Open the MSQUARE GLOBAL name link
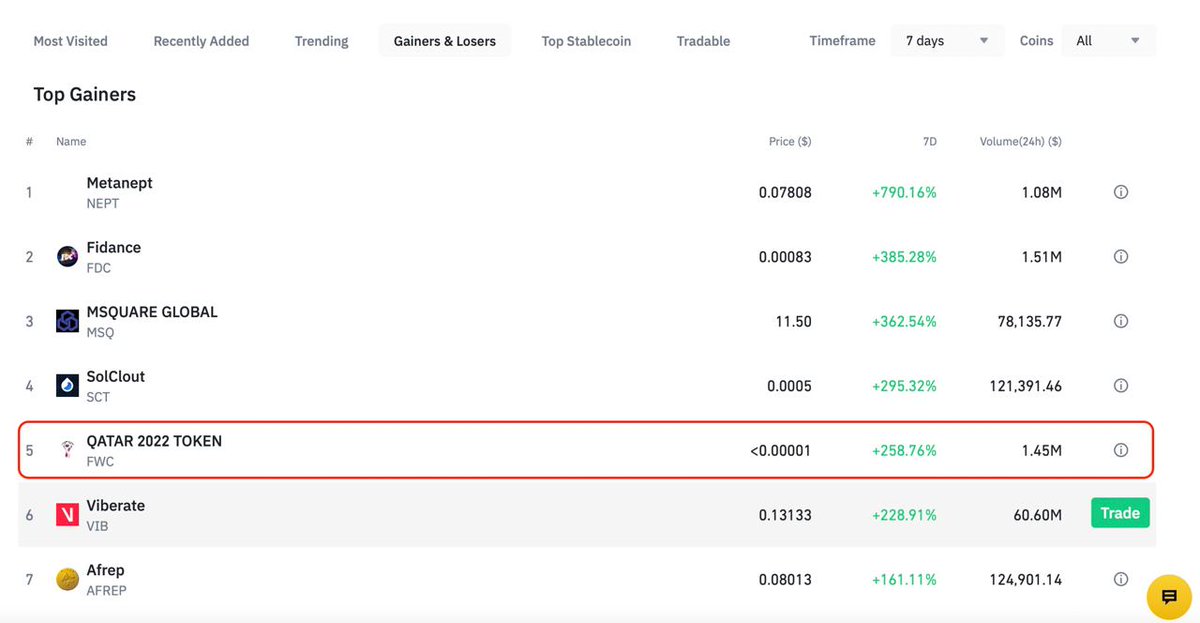This screenshot has width=1200, height=623. tap(152, 312)
